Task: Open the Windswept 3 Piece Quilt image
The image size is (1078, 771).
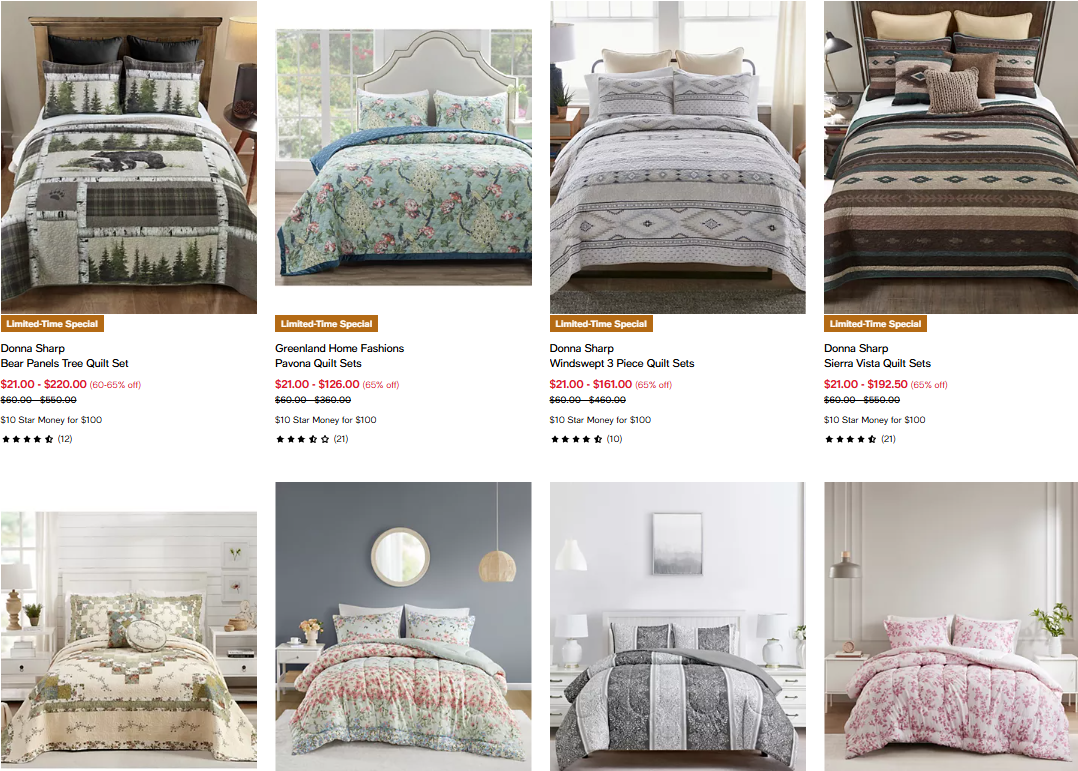Action: 678,157
